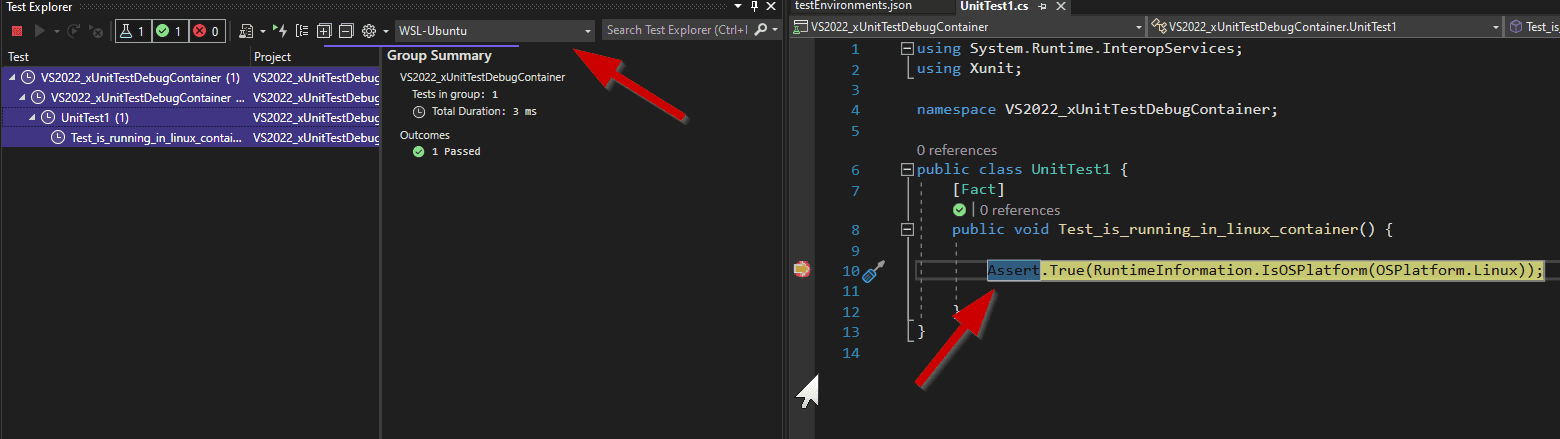Pin the UnitTest1.cs tab

(x=1041, y=6)
